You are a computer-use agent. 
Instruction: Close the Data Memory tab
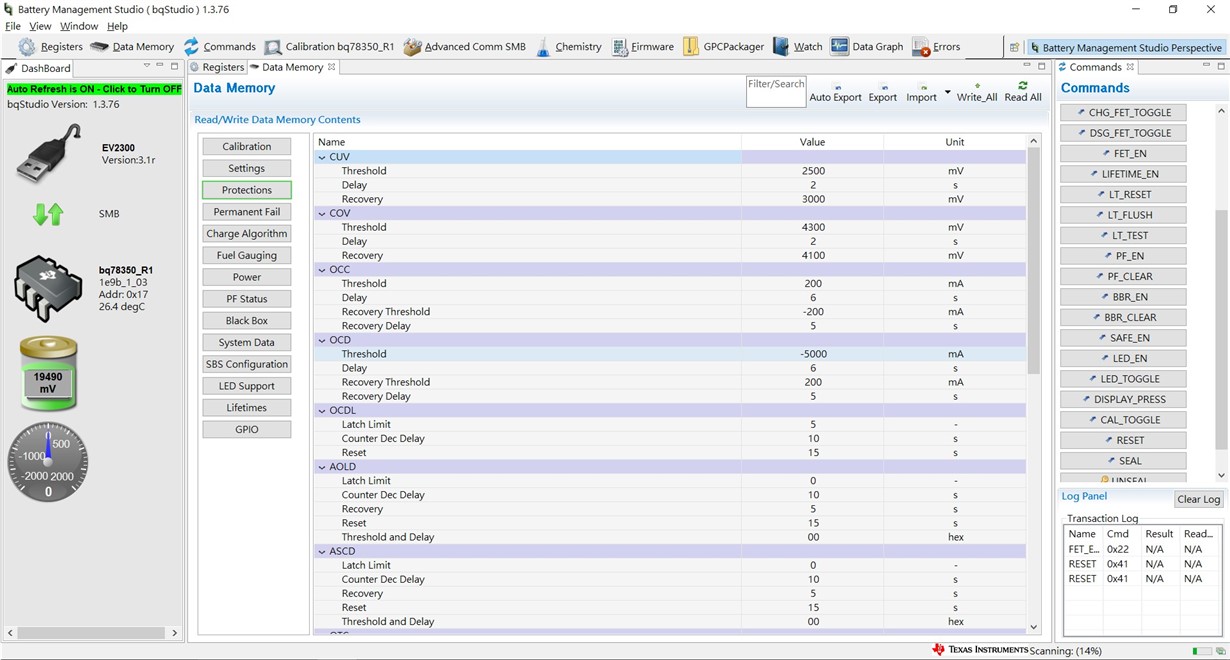point(332,67)
